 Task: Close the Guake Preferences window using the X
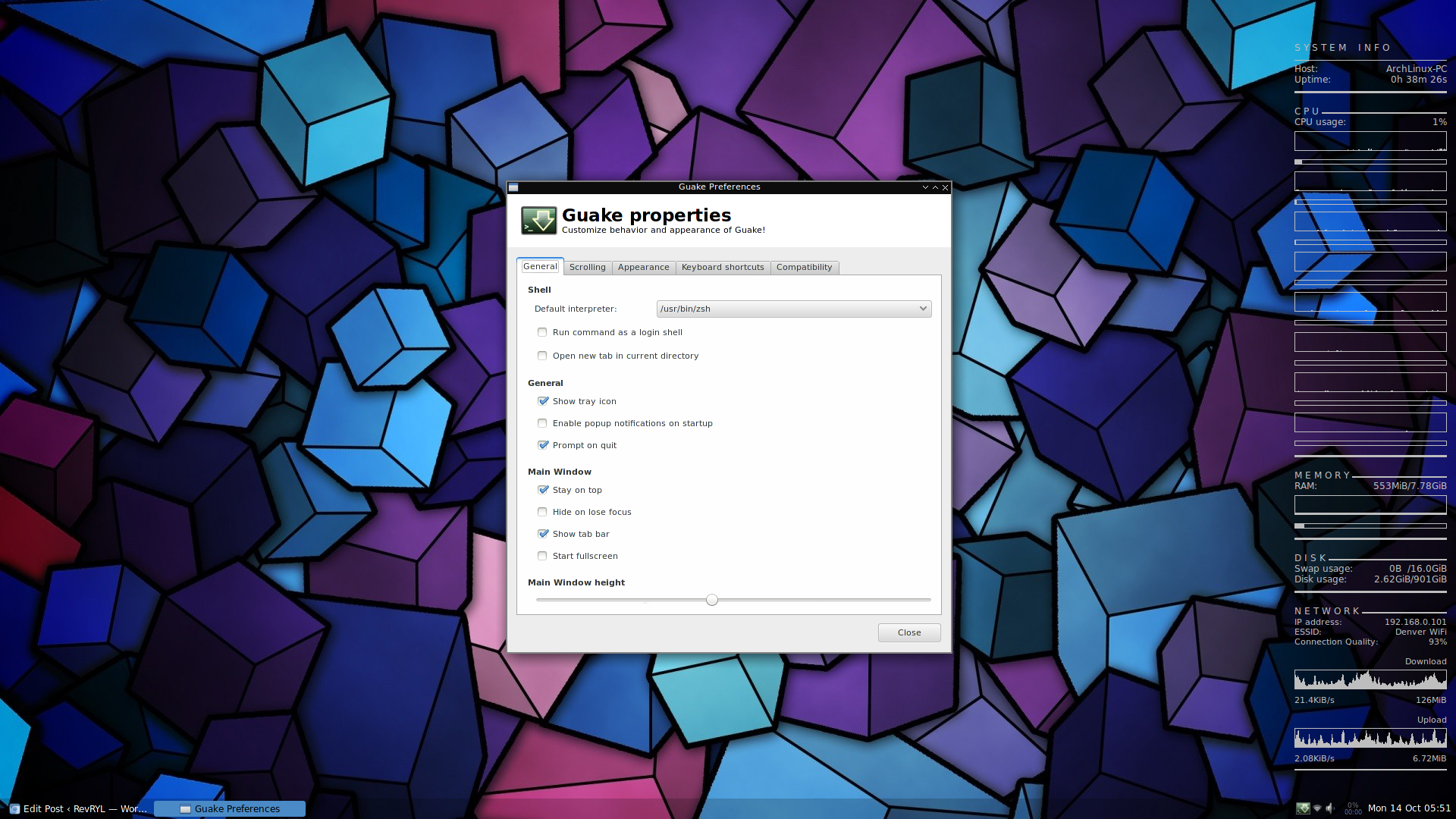click(x=945, y=187)
